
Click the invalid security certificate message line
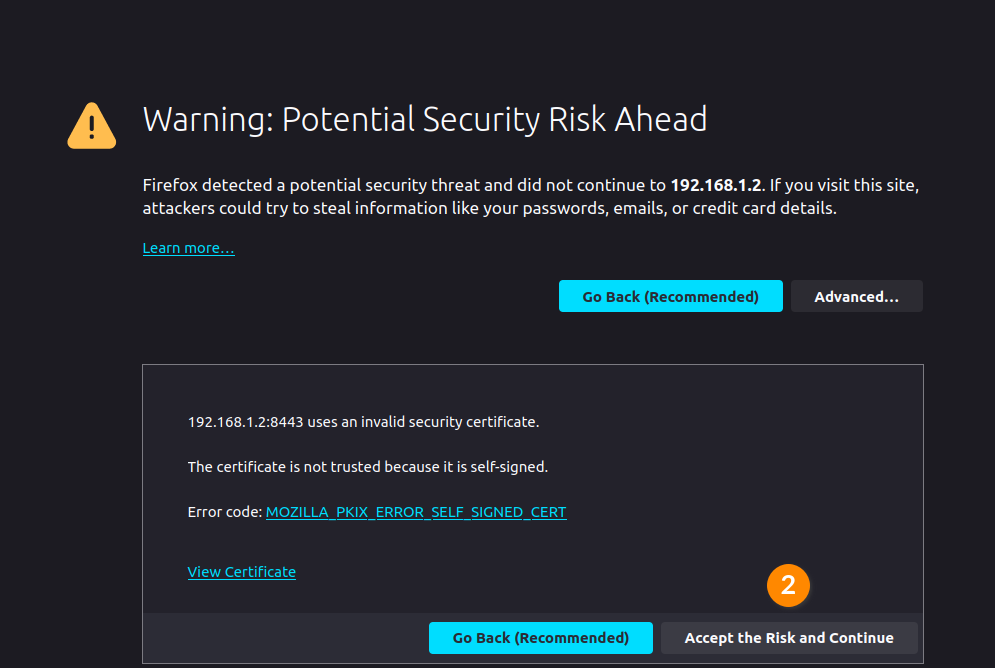364,422
